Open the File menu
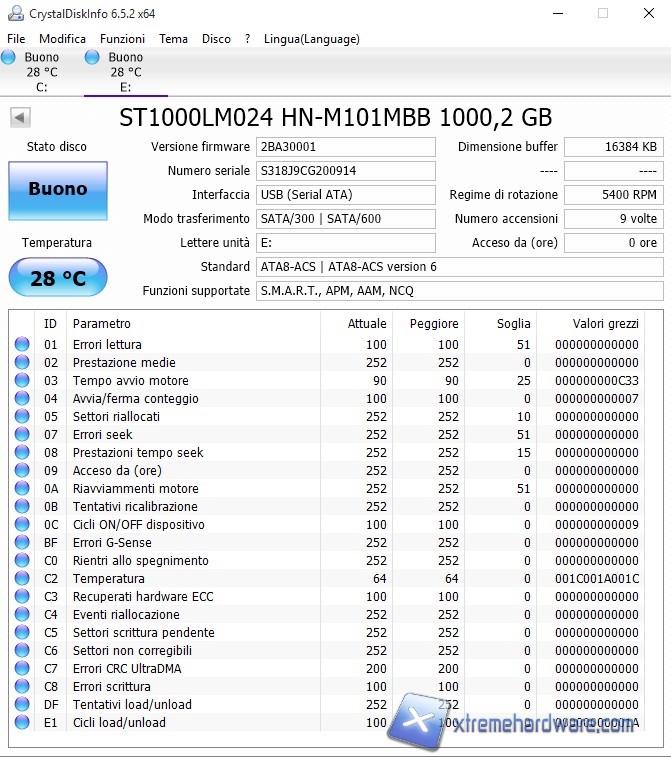Viewport: 671px width, 757px height. click(16, 39)
